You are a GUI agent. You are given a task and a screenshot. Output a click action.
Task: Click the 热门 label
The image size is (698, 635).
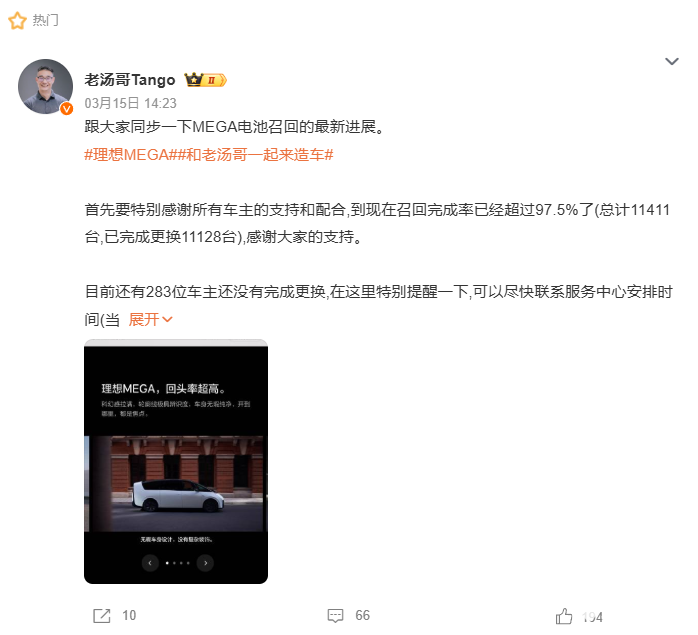tap(45, 20)
